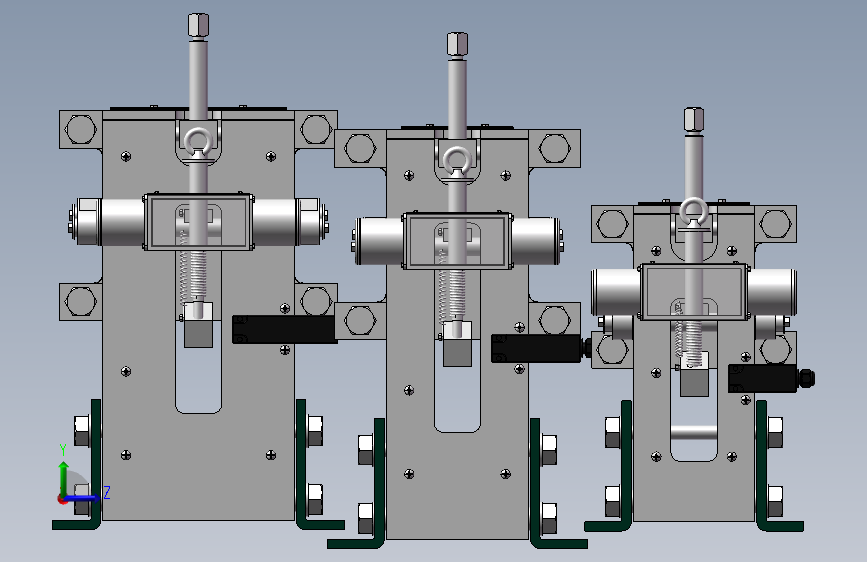Screen dimensions: 867x562
Task: Select the transparent cover box on the middle assembly
Action: 457,240
